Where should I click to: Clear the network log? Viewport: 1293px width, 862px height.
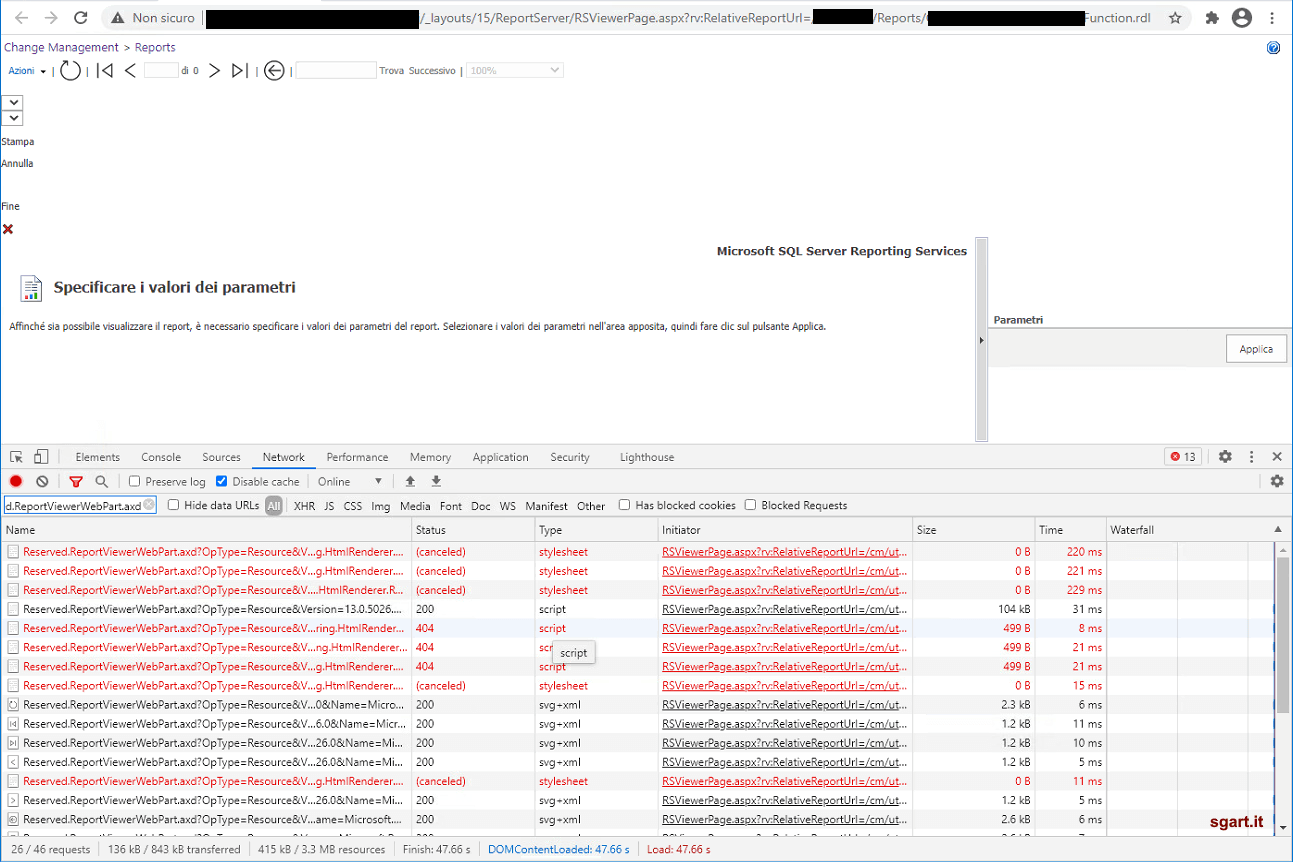[x=42, y=481]
